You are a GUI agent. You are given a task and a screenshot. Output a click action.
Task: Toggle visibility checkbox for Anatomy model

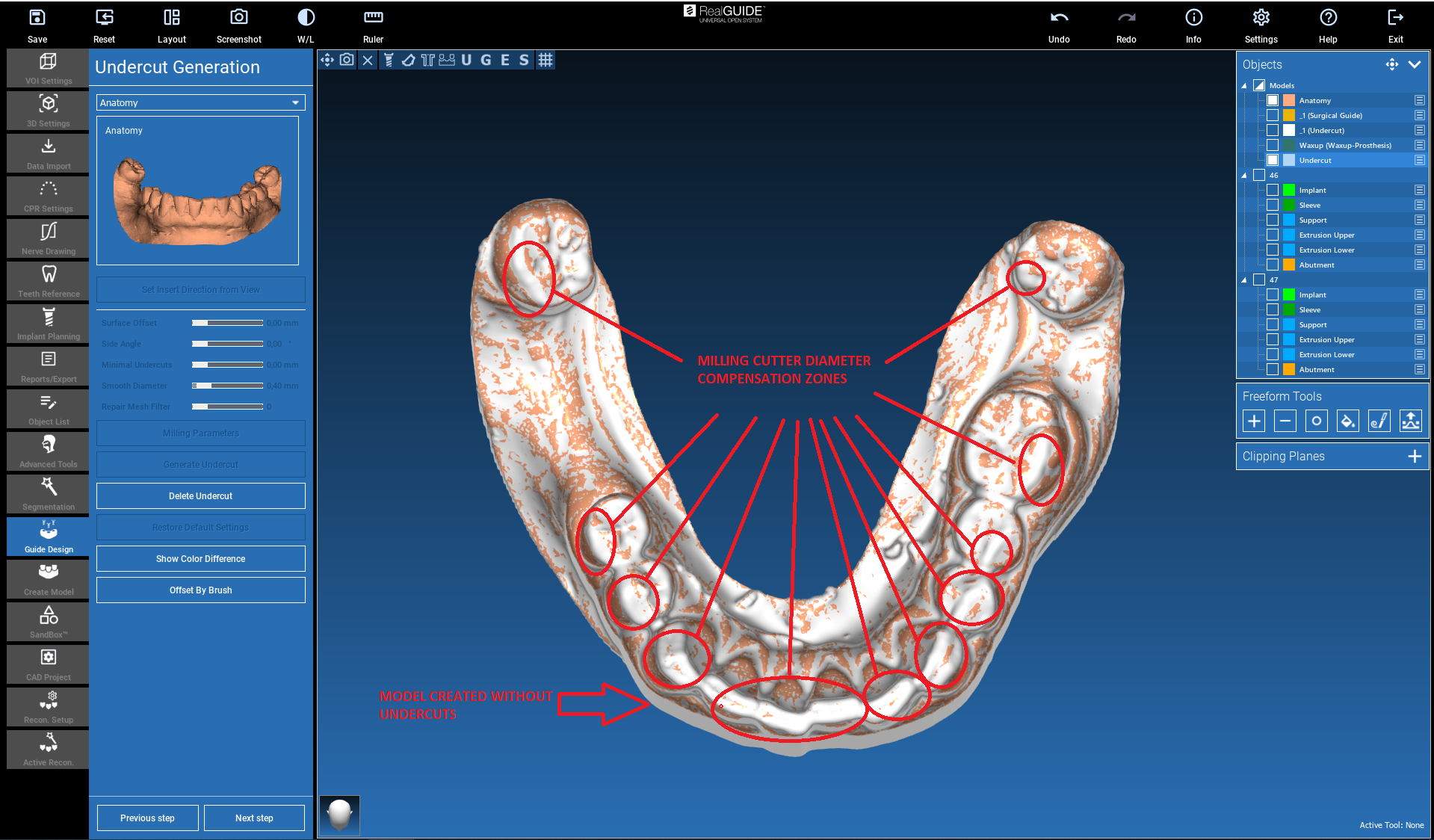[x=1273, y=100]
